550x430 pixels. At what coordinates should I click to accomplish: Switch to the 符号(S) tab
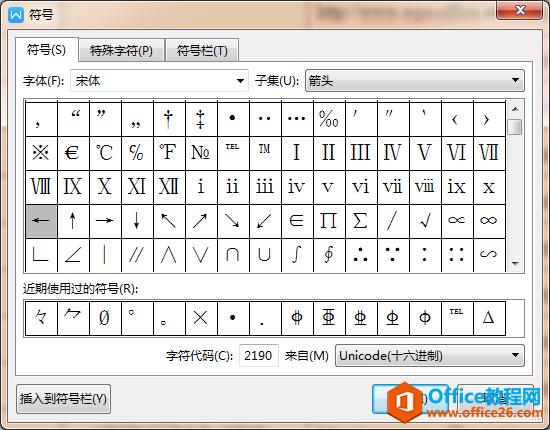[x=46, y=50]
